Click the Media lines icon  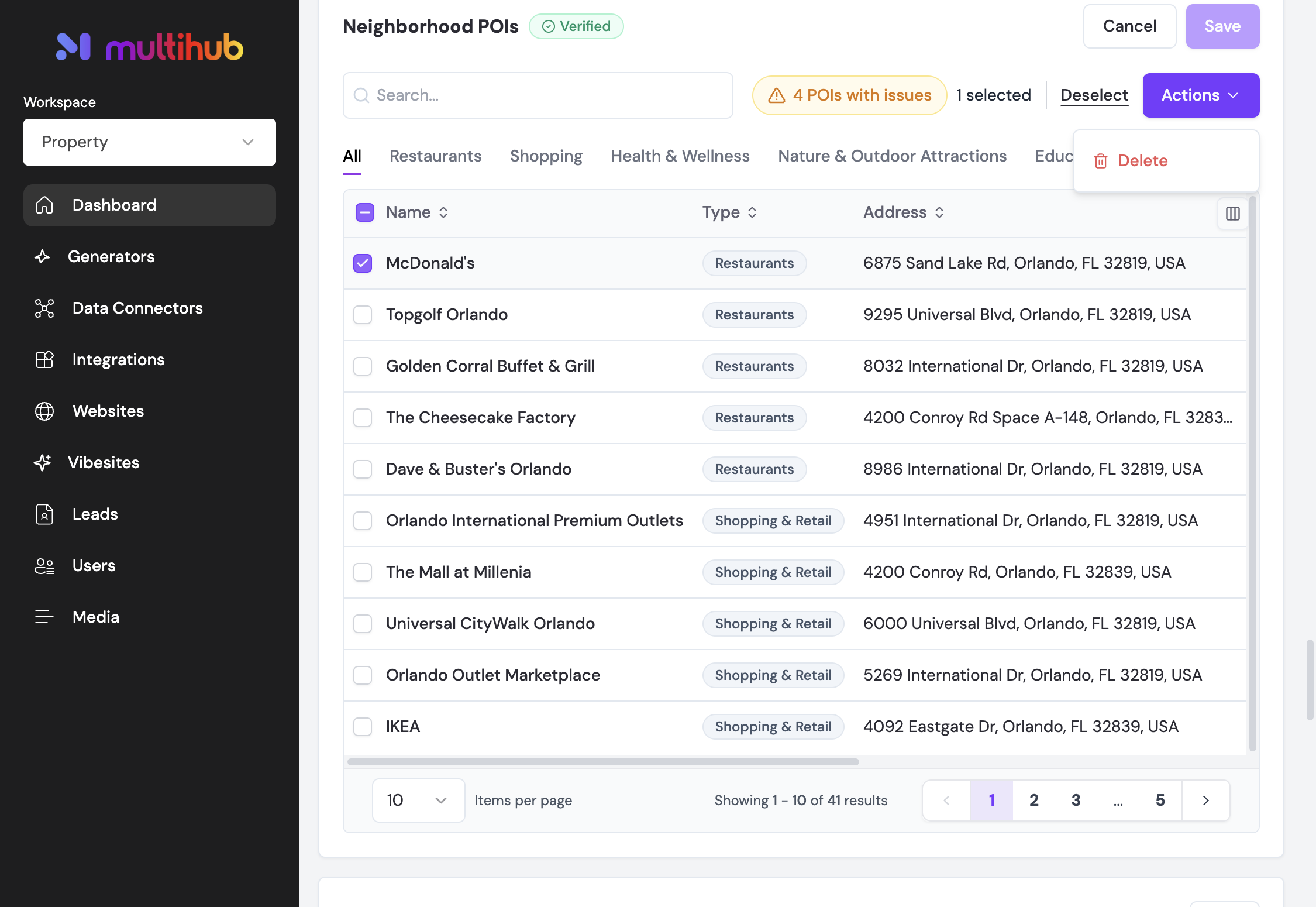point(44,617)
